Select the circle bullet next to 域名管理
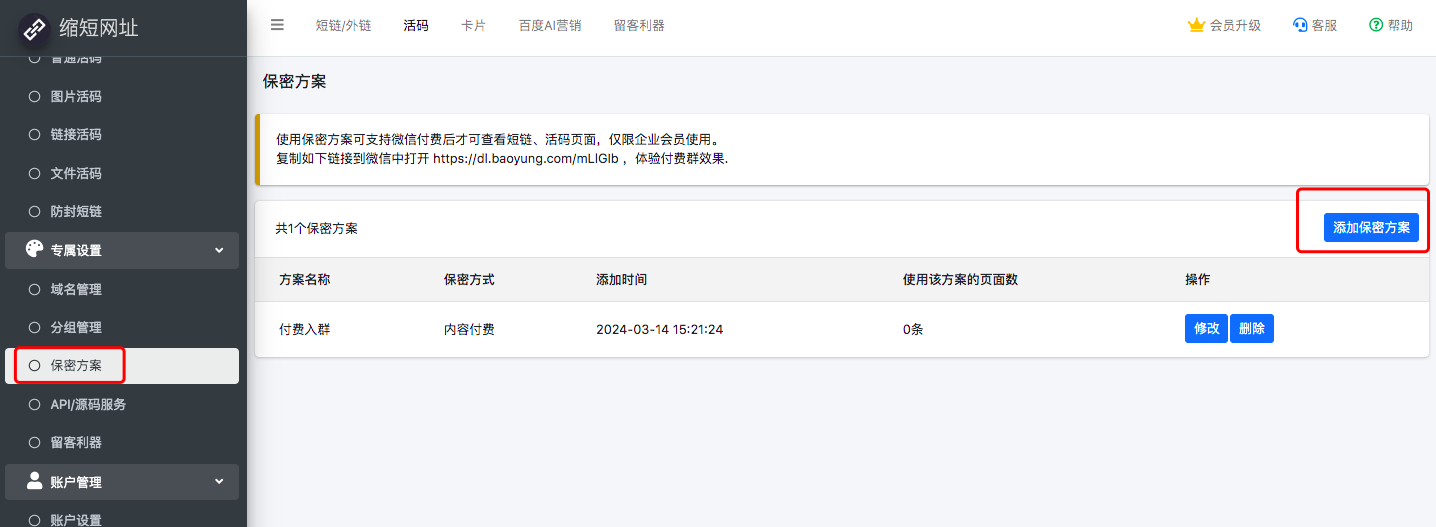Screen dimensions: 1436x527 tap(34, 289)
